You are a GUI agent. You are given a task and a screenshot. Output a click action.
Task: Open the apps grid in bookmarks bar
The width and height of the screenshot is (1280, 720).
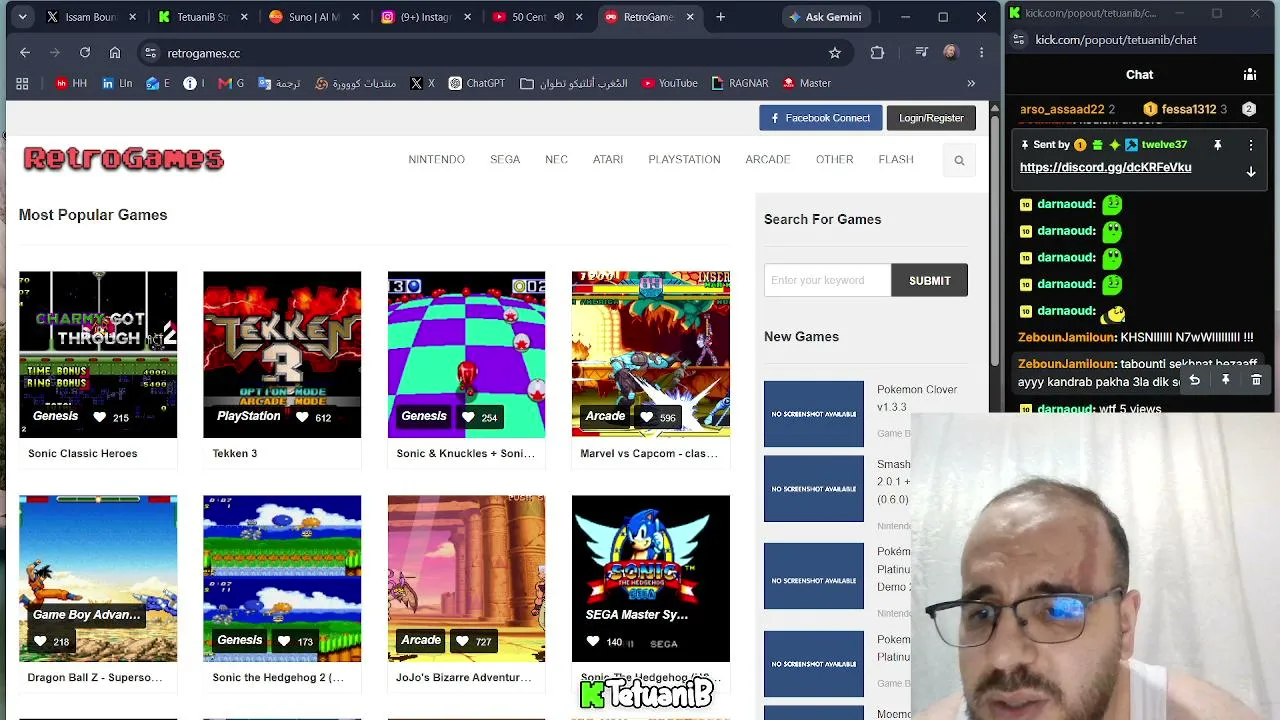pos(22,83)
